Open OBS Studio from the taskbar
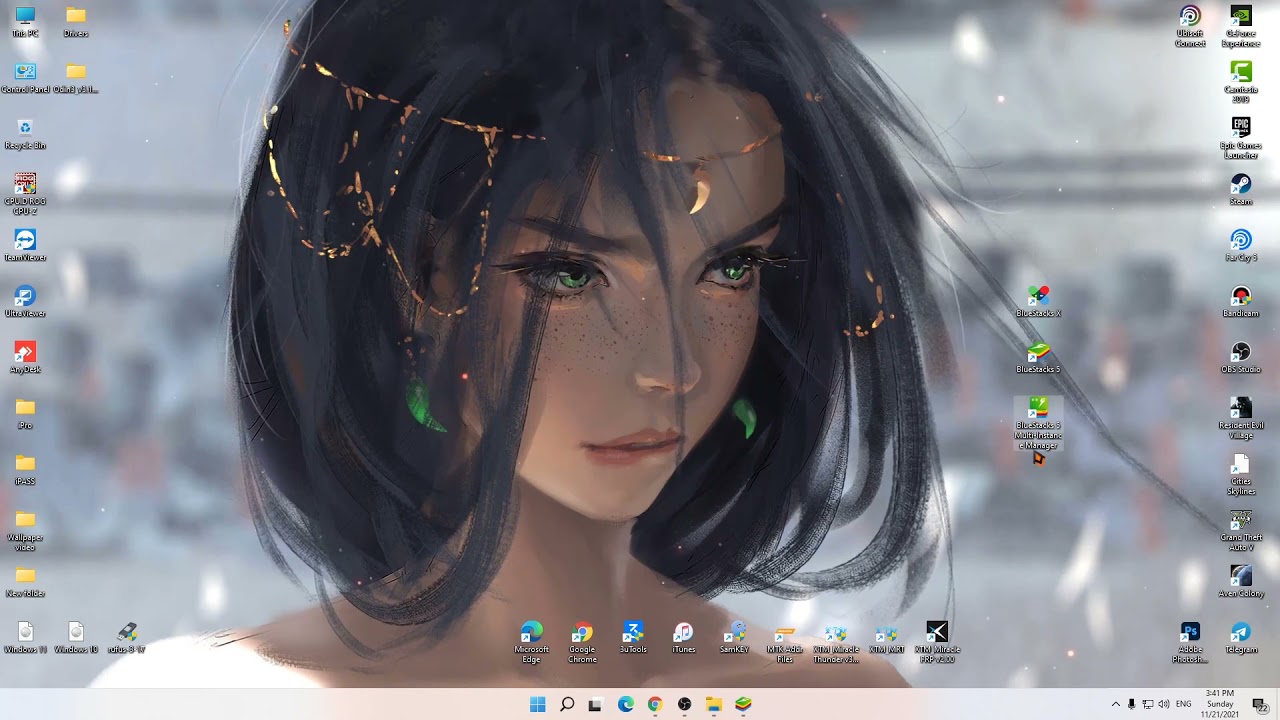Image resolution: width=1280 pixels, height=720 pixels. 684,704
